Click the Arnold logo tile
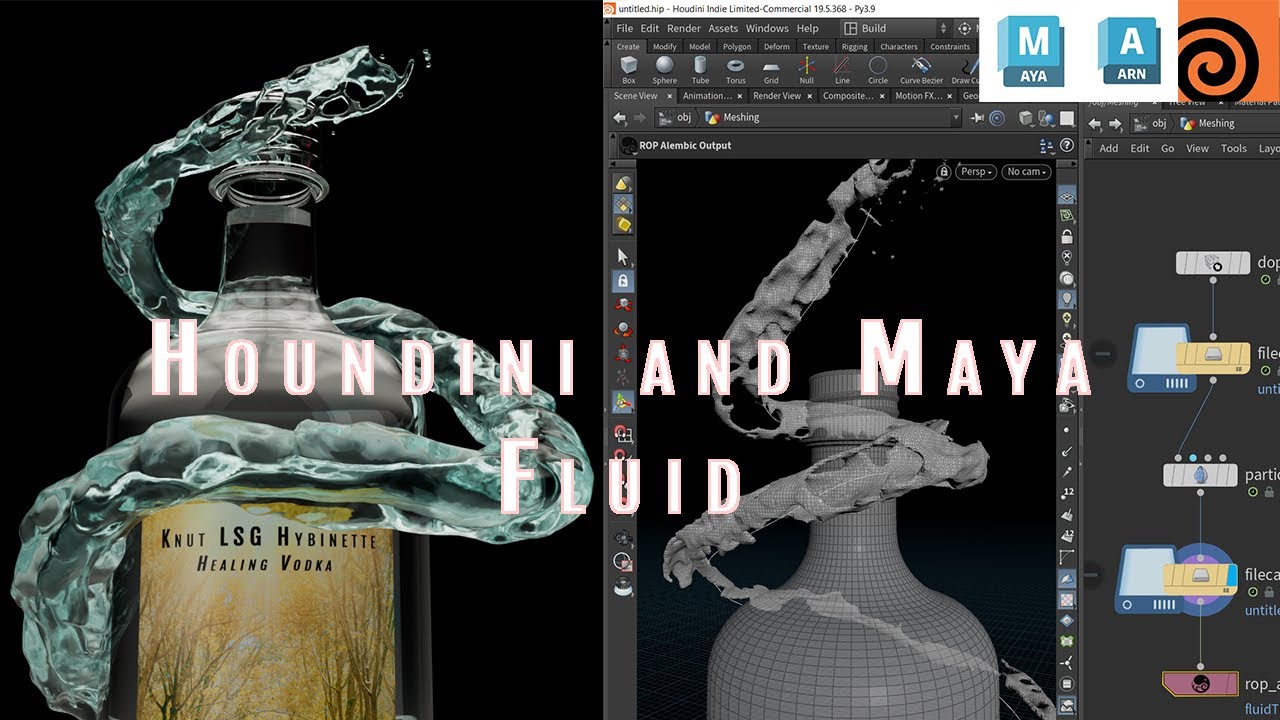Image resolution: width=1280 pixels, height=720 pixels. point(1131,52)
